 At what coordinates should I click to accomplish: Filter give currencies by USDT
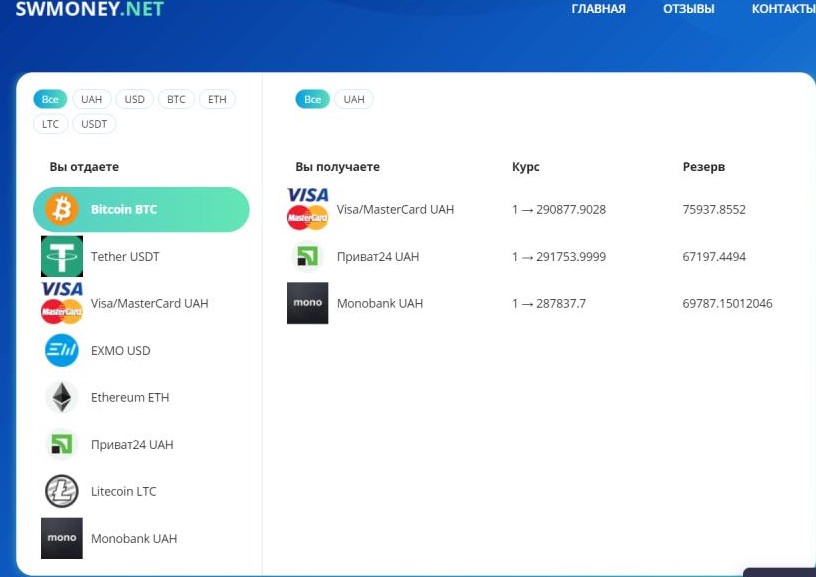[x=94, y=124]
